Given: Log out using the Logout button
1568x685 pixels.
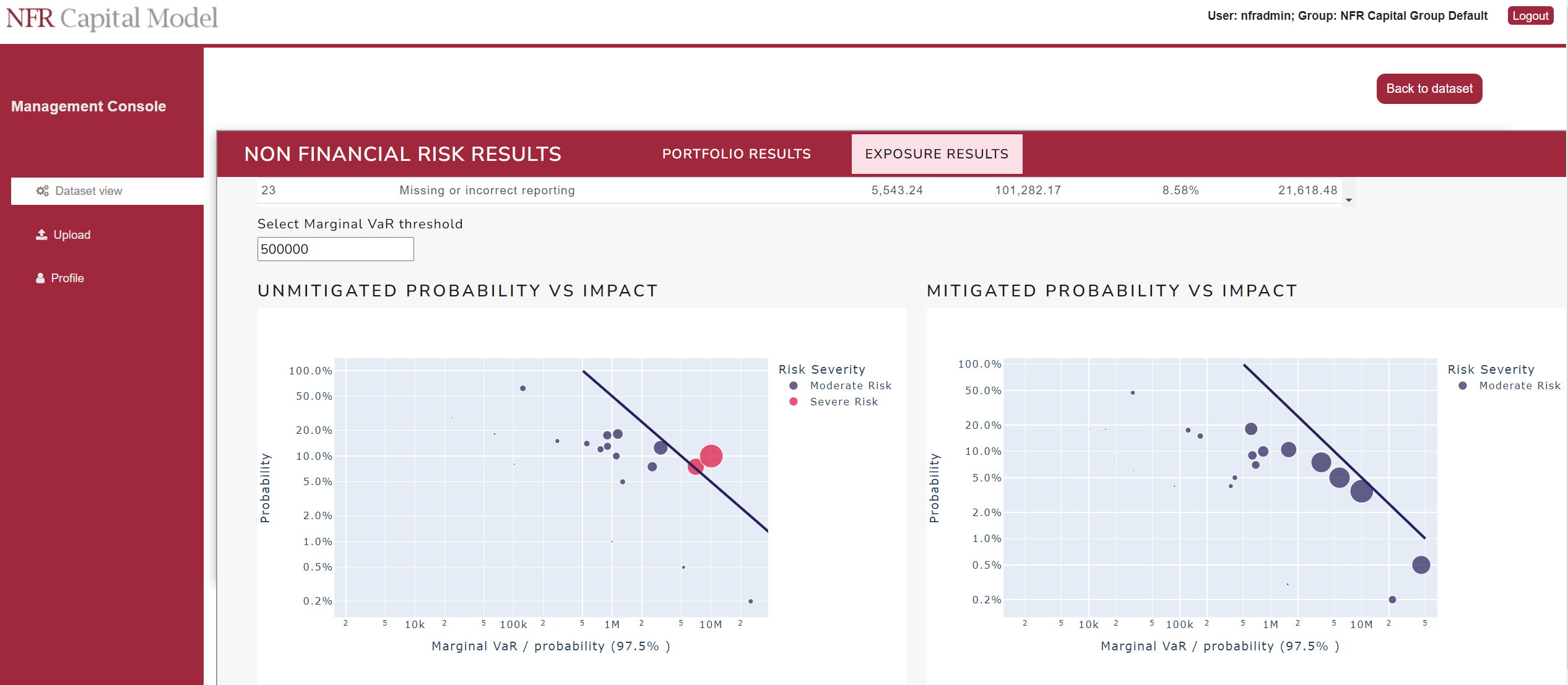Looking at the screenshot, I should pyautogui.click(x=1530, y=15).
